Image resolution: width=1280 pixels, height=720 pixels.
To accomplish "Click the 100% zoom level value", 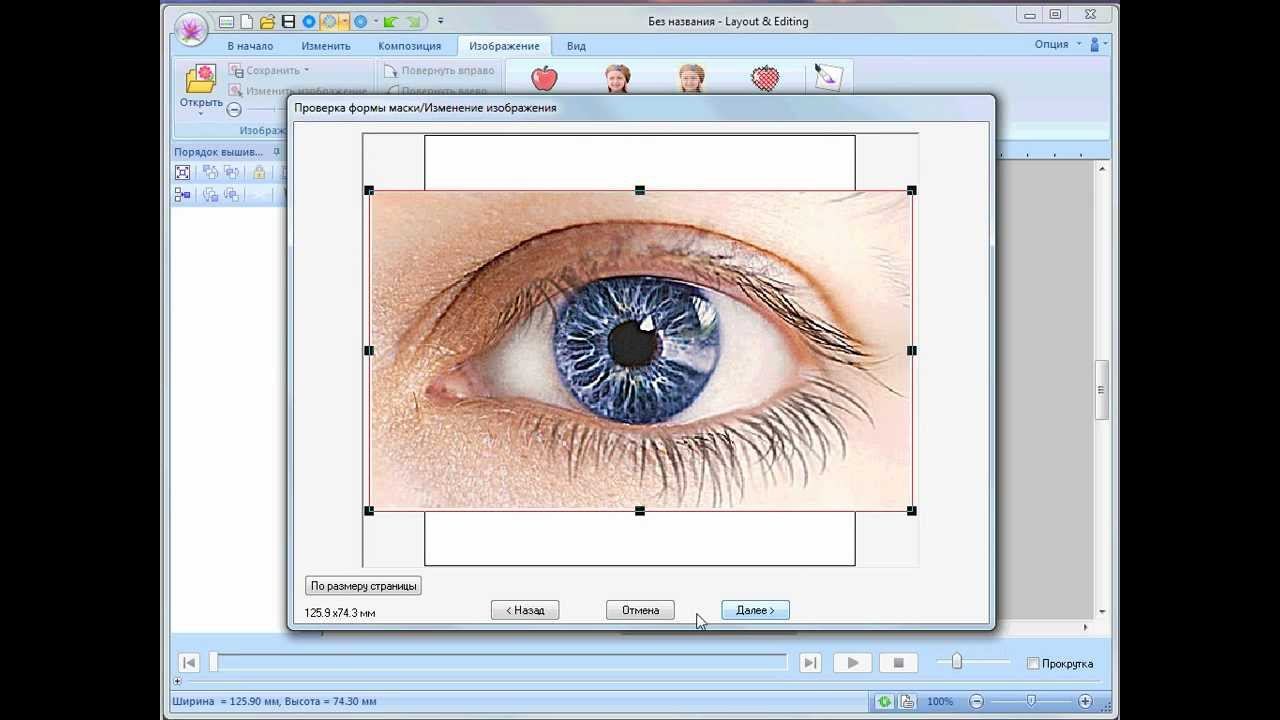I will click(x=940, y=702).
